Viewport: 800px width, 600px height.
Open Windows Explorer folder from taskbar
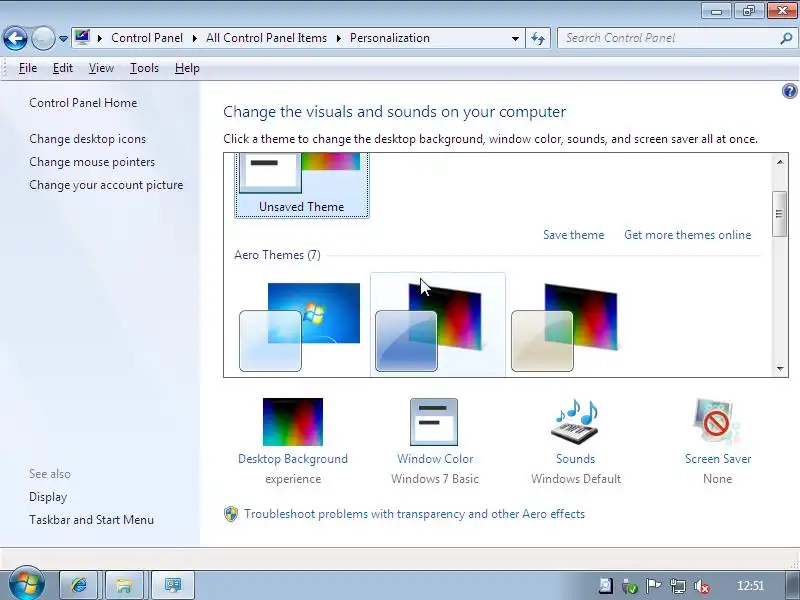124,585
